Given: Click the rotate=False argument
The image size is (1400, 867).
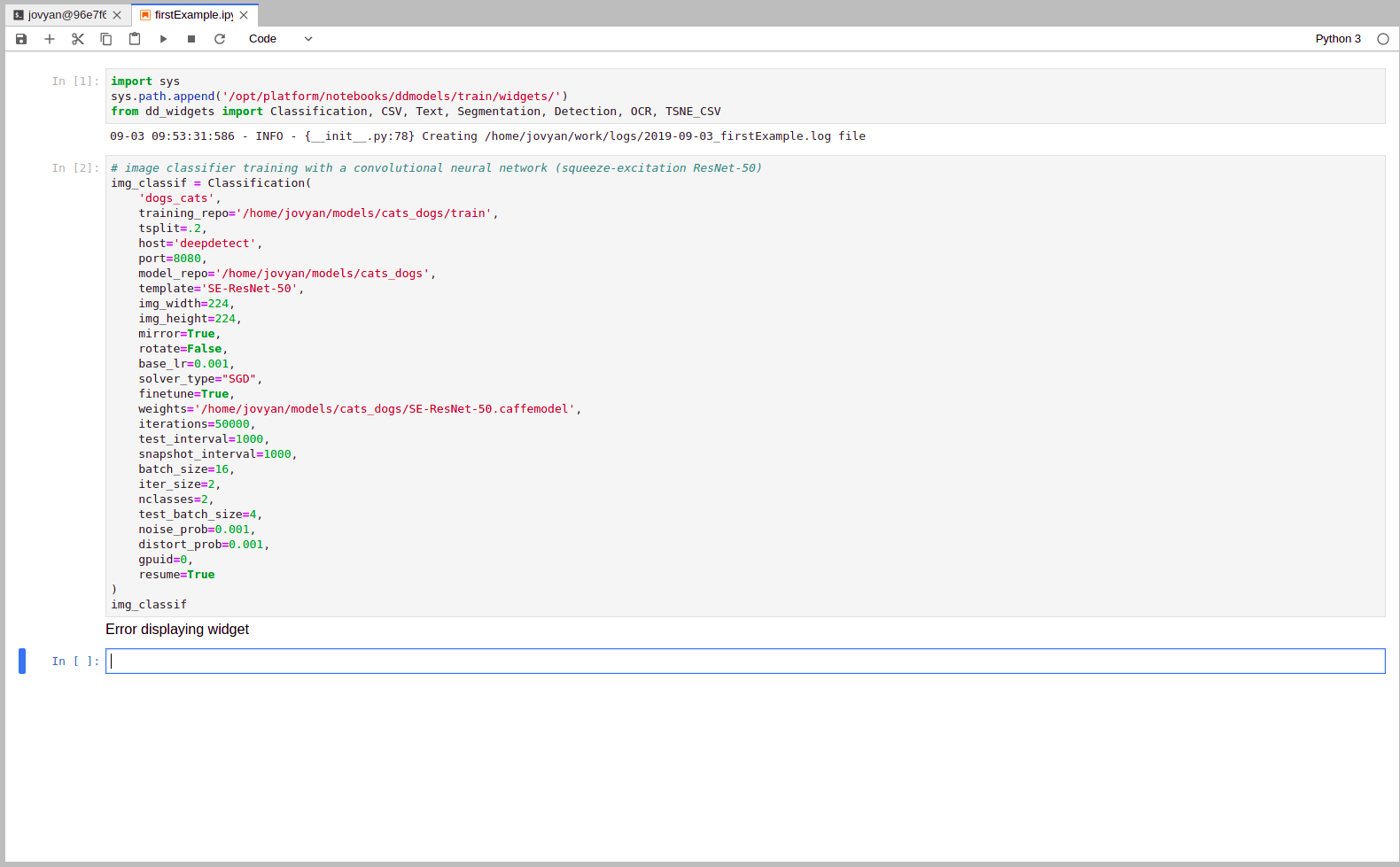Looking at the screenshot, I should [183, 349].
